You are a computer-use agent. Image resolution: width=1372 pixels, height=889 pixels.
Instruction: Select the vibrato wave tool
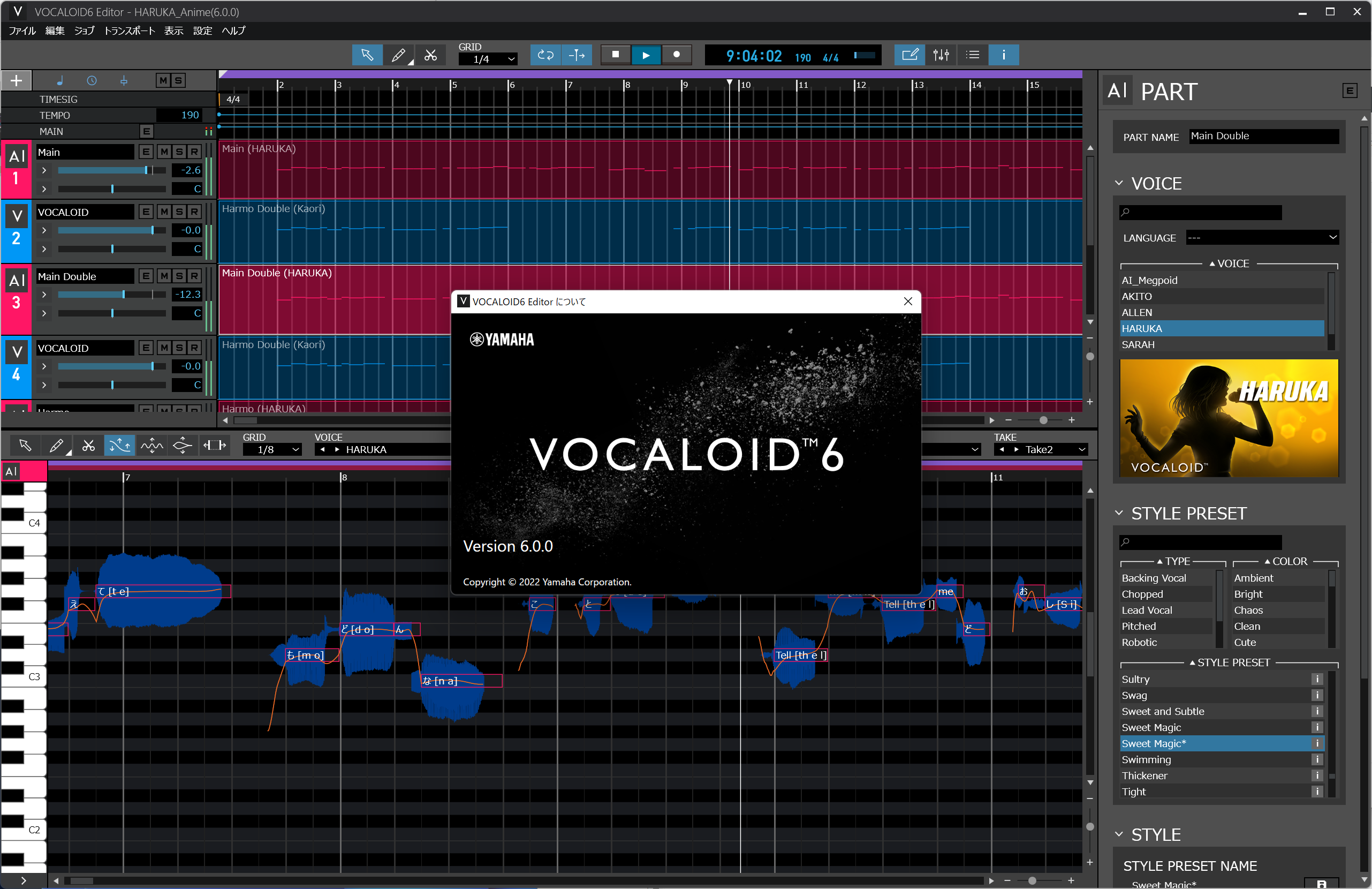151,446
